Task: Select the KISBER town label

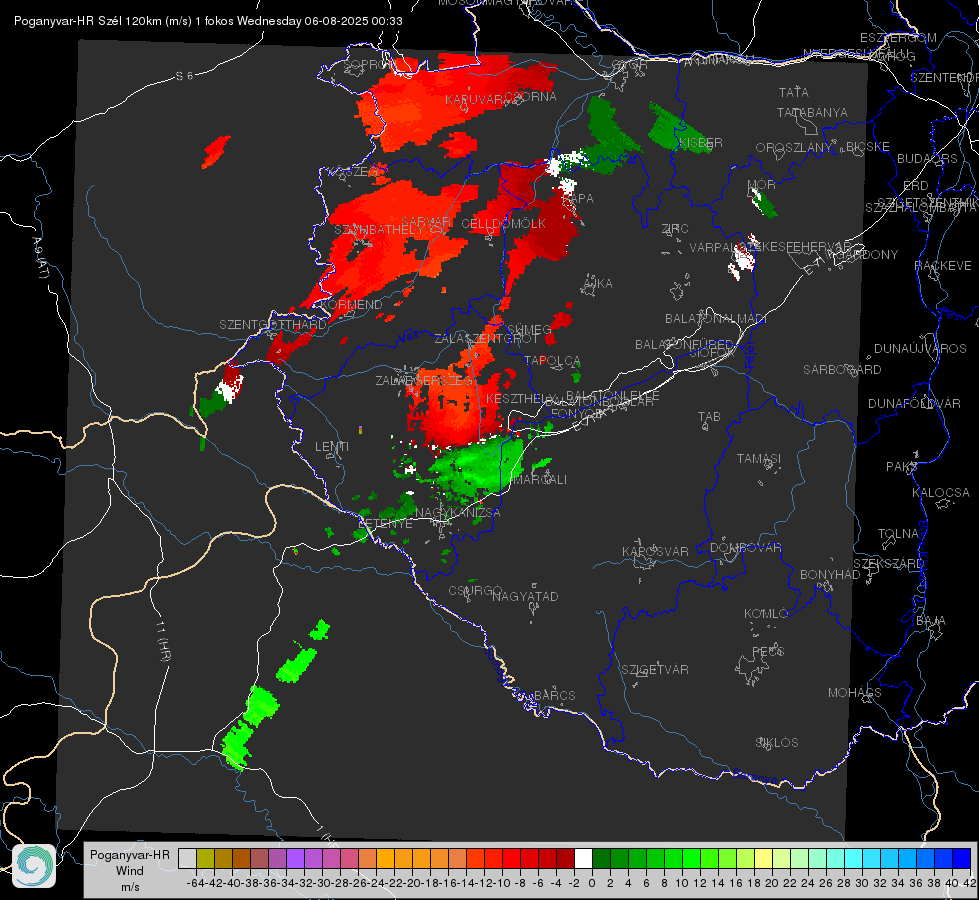Action: pyautogui.click(x=701, y=142)
